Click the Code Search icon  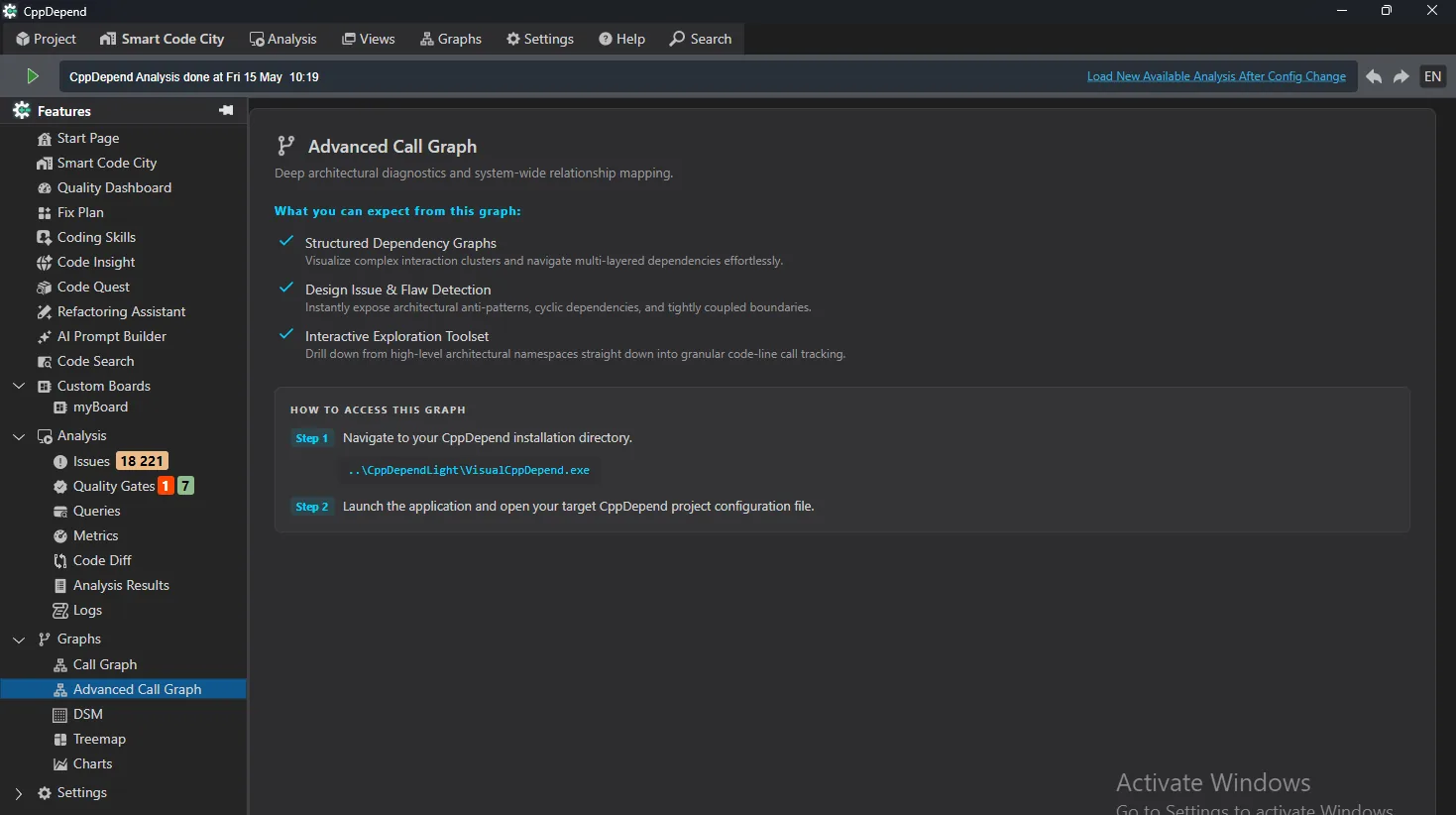45,362
